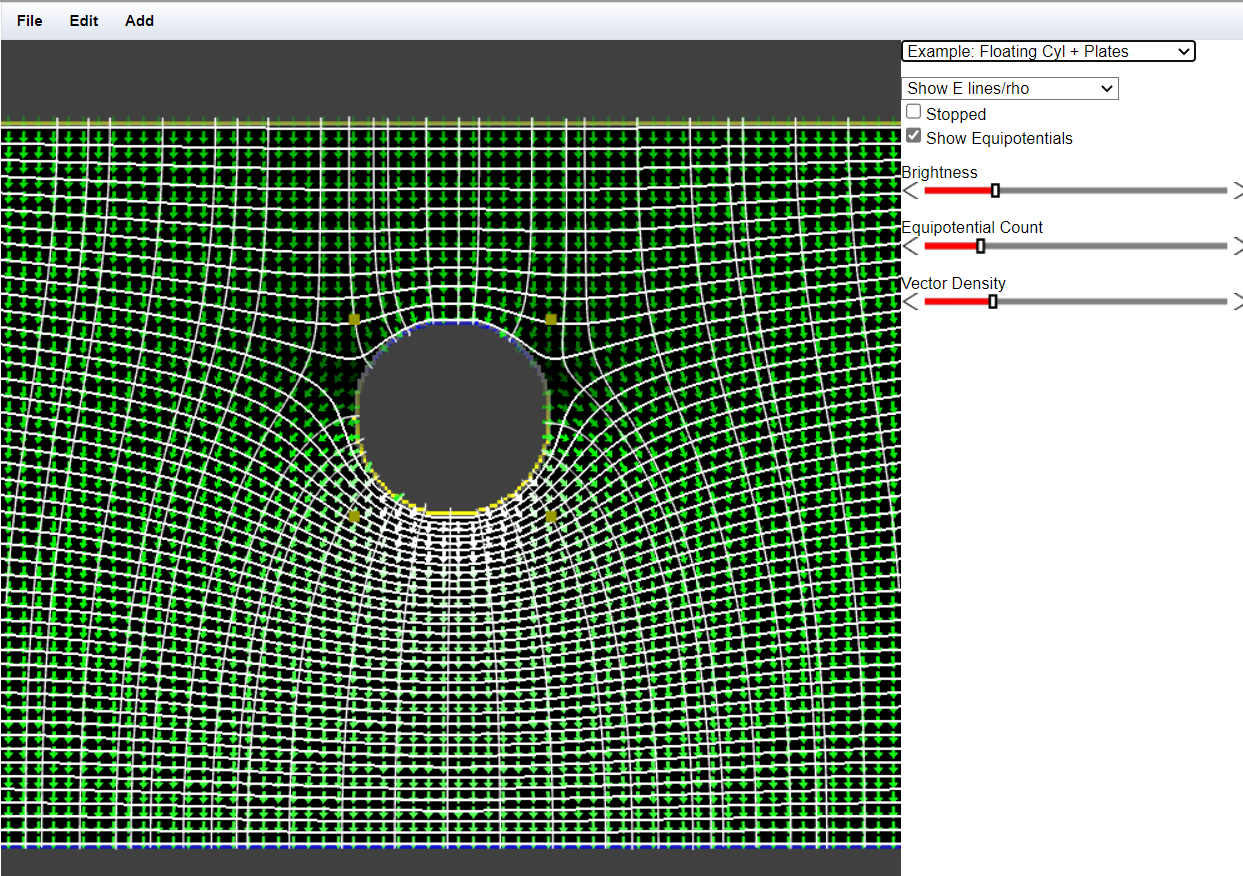Click the Equipotential Count decrease left arrow
The width and height of the screenshot is (1243, 876).
tap(910, 245)
